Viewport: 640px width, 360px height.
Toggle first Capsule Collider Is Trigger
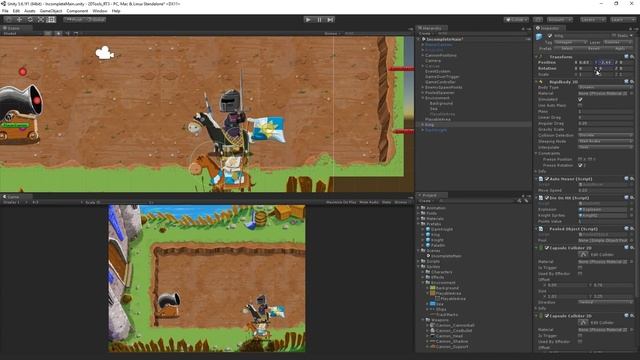coord(580,268)
